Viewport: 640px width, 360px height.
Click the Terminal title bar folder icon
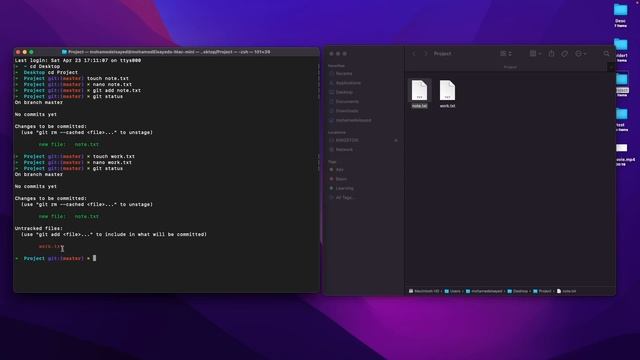(x=64, y=52)
